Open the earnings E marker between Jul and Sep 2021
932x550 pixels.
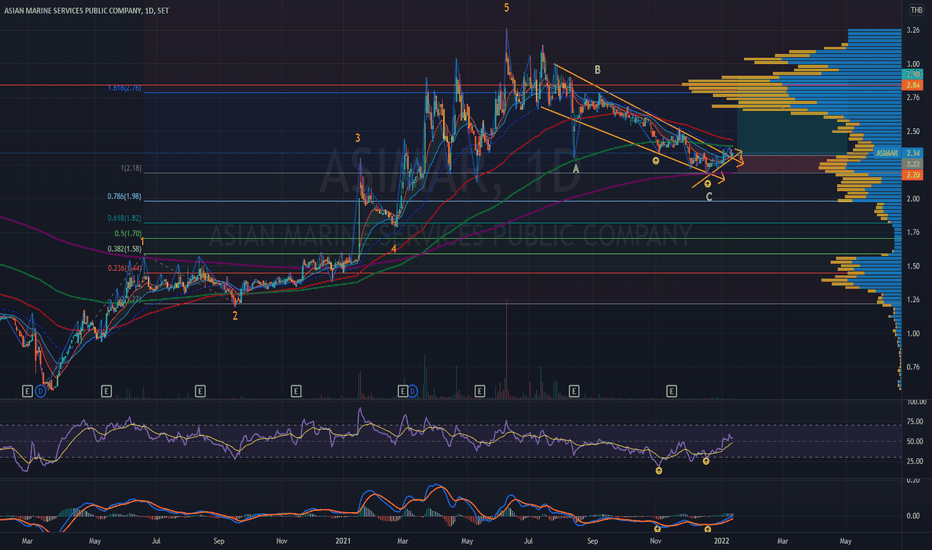coord(574,391)
